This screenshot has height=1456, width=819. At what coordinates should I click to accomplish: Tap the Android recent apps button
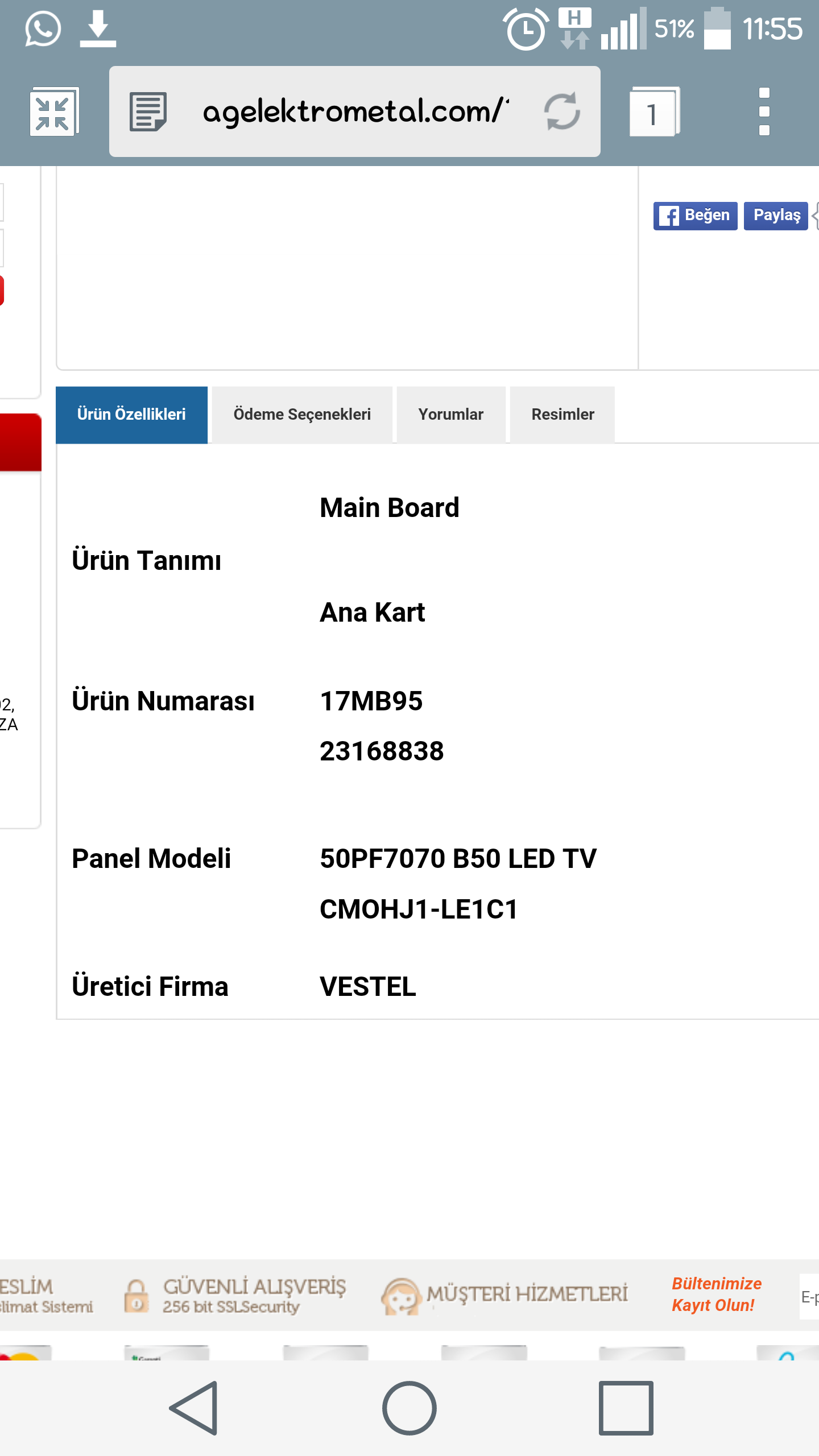tap(626, 1408)
